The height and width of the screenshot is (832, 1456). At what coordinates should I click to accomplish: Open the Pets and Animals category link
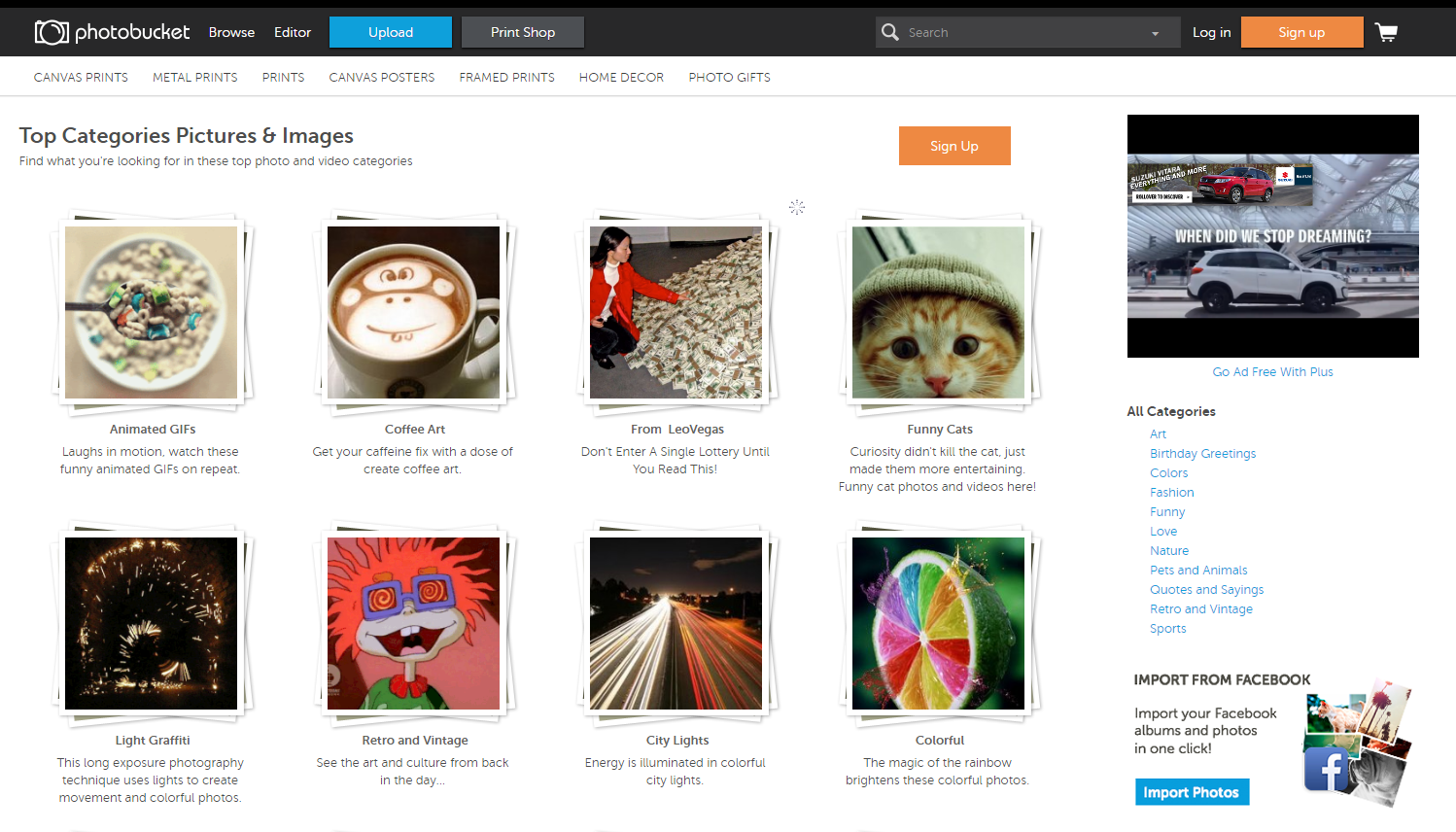click(x=1198, y=570)
